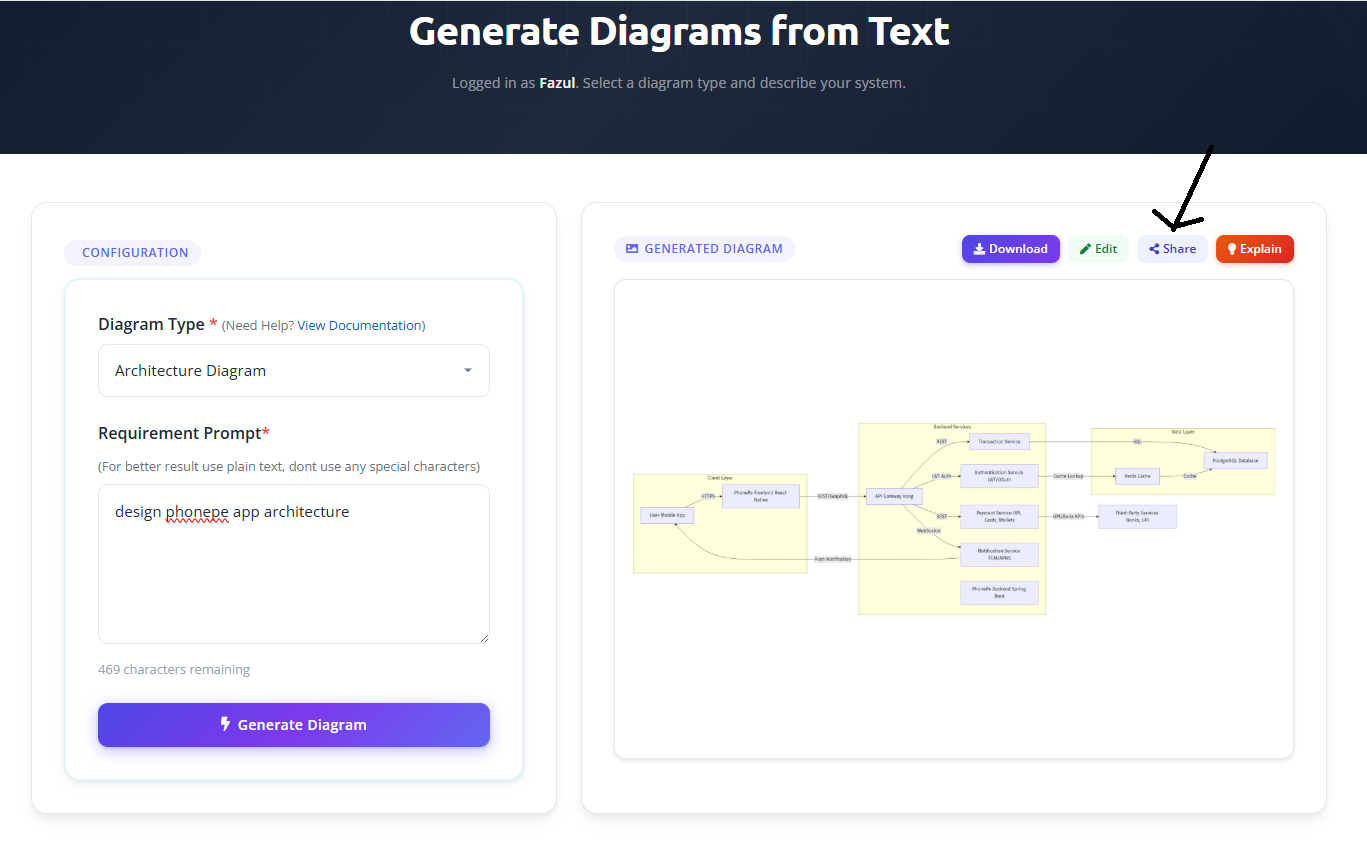Screen dimensions: 1367x853
Task: Click the 'Redis Cache' node
Action: click(1137, 476)
